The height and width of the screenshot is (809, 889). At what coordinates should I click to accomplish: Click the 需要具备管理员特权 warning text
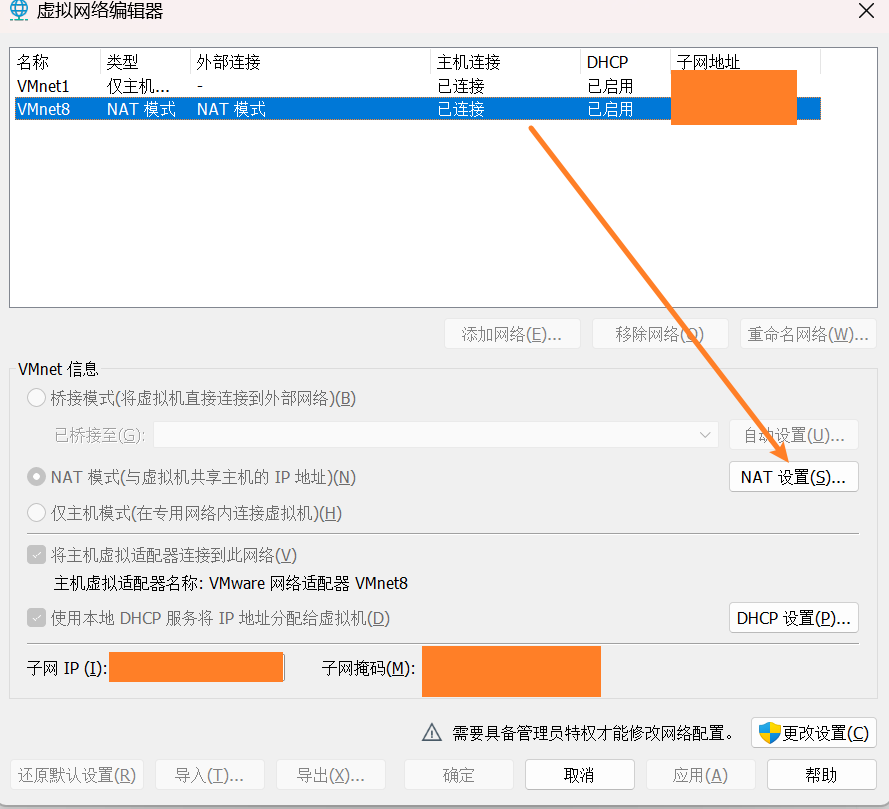click(592, 733)
